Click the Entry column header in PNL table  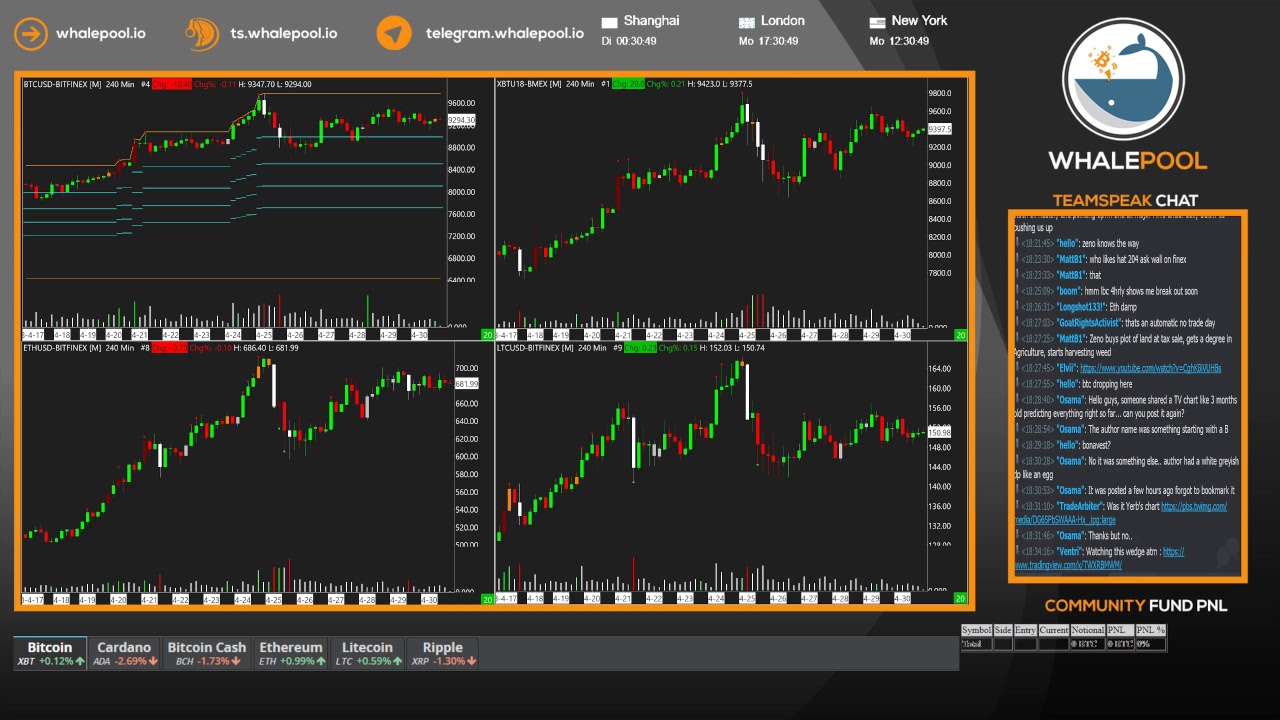(x=1025, y=630)
